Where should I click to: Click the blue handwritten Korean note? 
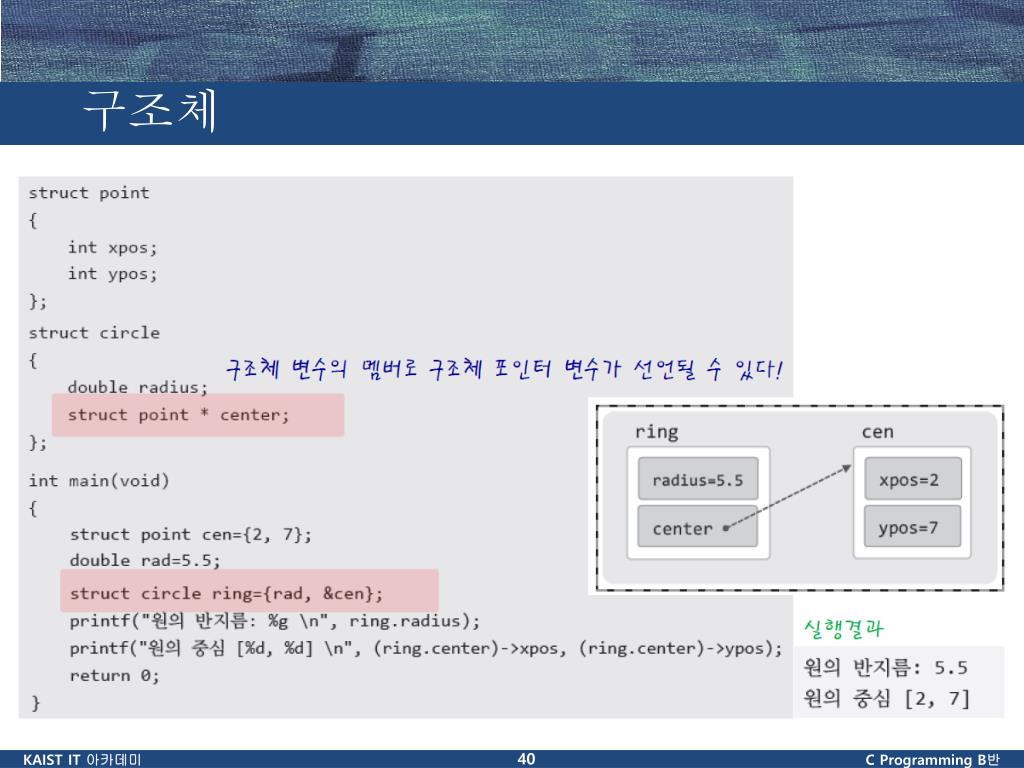504,369
